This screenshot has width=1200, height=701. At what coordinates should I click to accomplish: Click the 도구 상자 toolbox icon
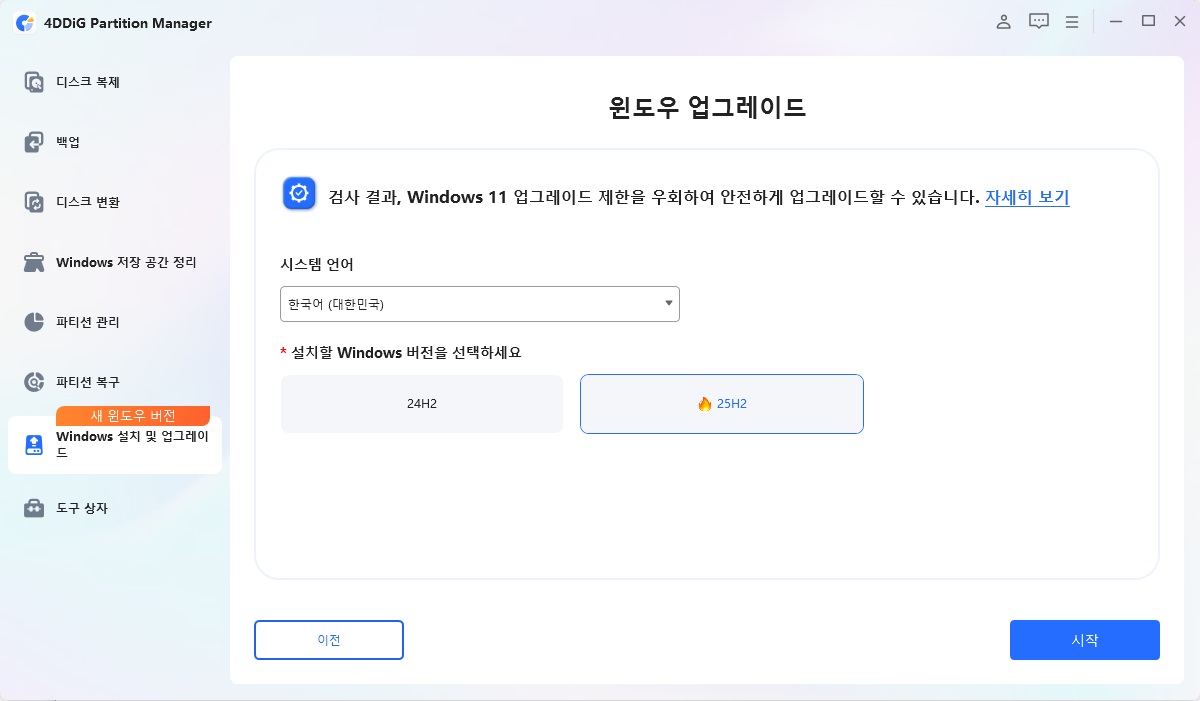tap(34, 508)
